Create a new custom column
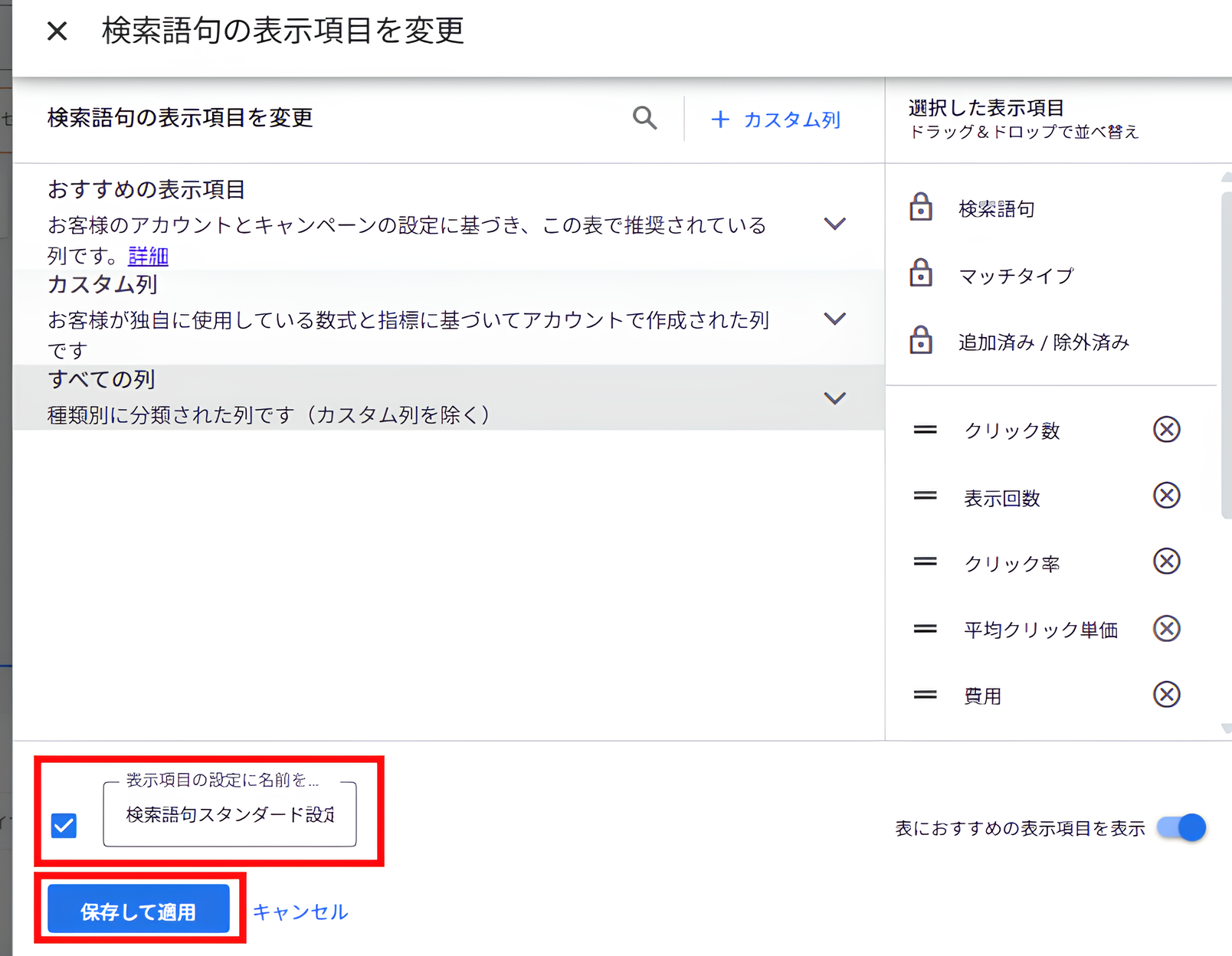 (x=775, y=120)
